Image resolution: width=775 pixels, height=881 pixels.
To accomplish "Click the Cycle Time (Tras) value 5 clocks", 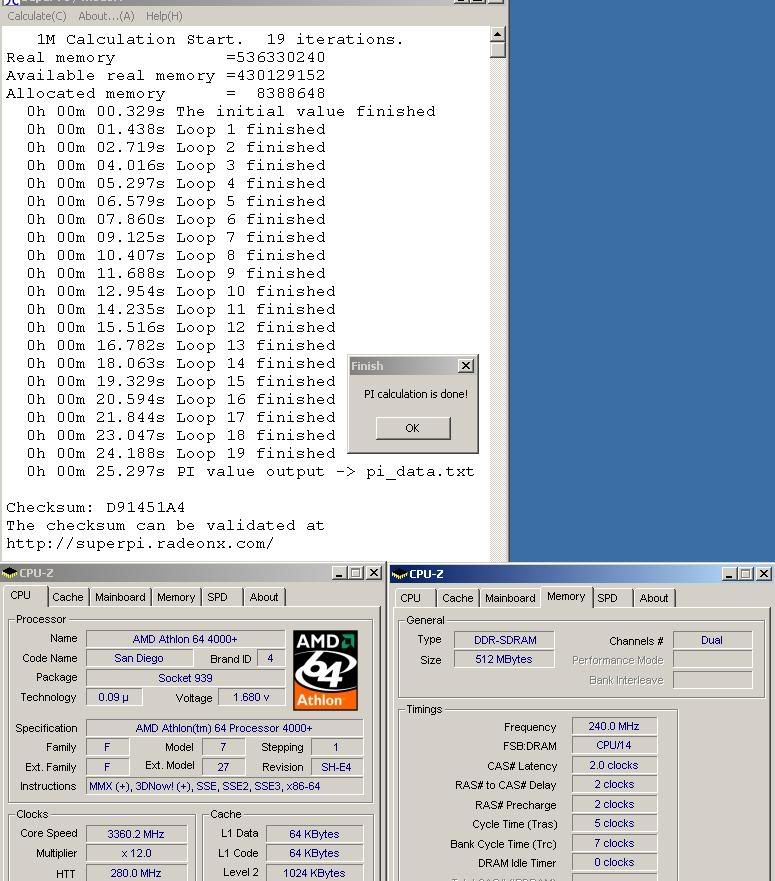I will 614,823.
